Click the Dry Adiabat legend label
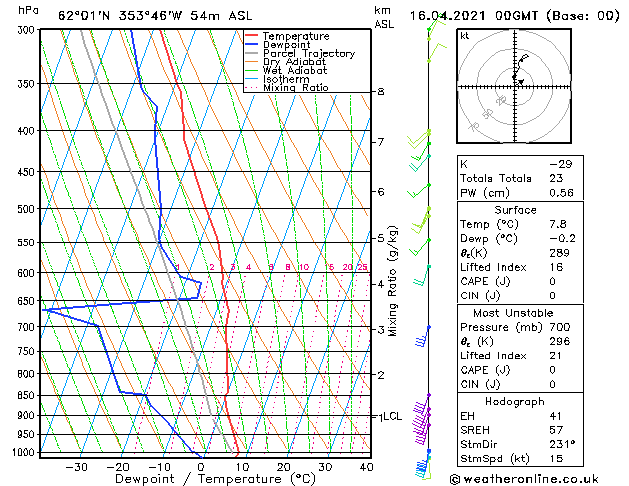This screenshot has width=629, height=486. [294, 62]
